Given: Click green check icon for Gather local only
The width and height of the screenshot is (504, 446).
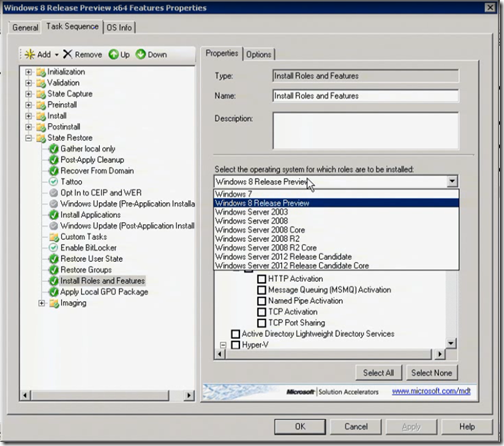Looking at the screenshot, I should (x=54, y=149).
